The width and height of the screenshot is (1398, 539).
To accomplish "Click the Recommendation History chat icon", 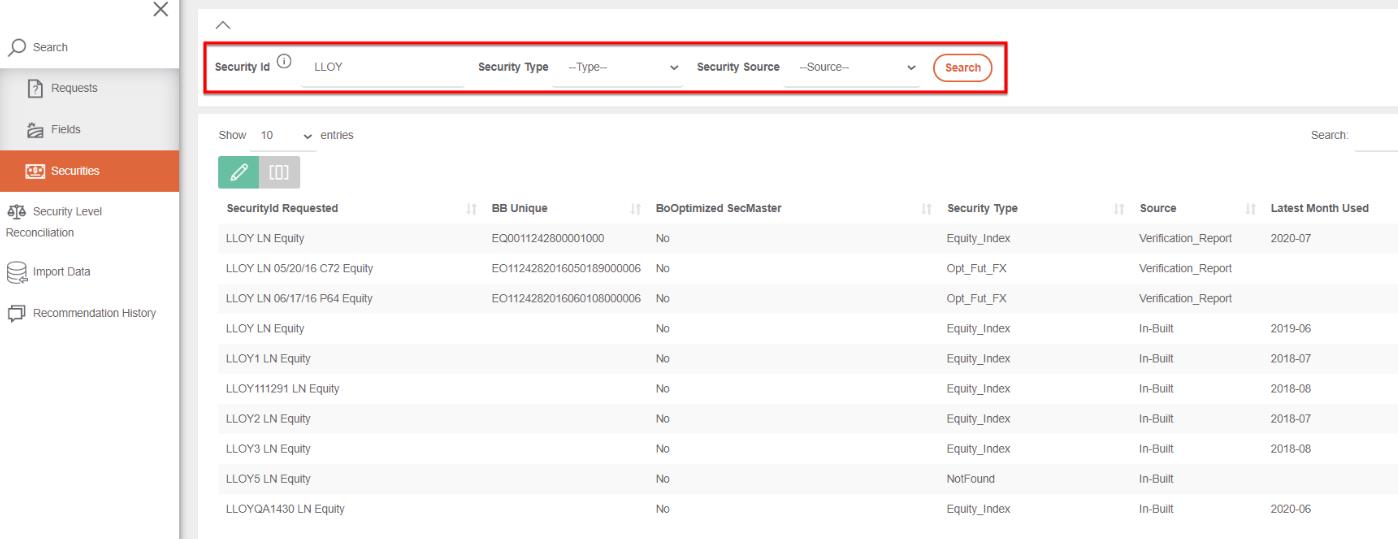I will tap(15, 313).
